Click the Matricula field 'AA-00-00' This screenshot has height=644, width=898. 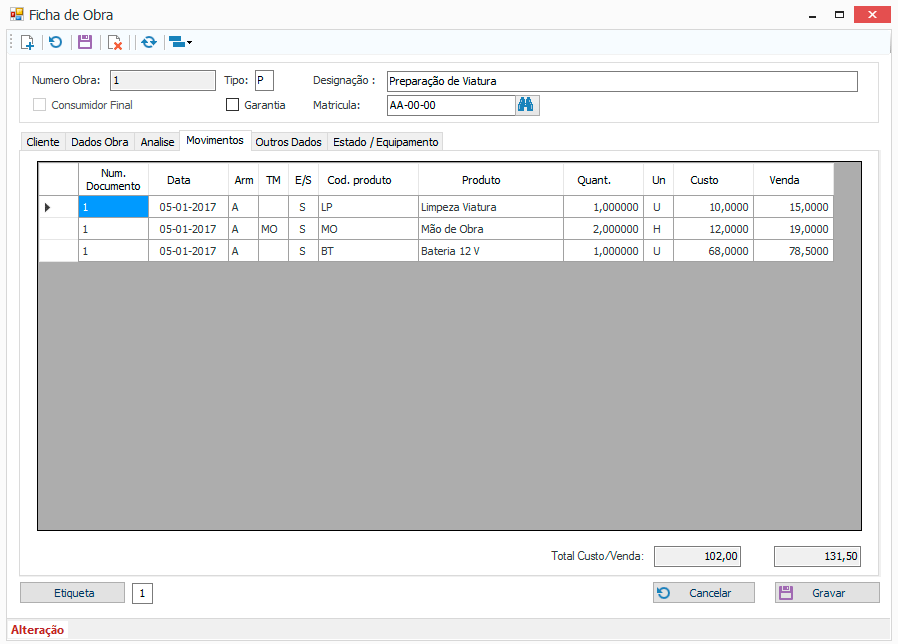pos(451,105)
